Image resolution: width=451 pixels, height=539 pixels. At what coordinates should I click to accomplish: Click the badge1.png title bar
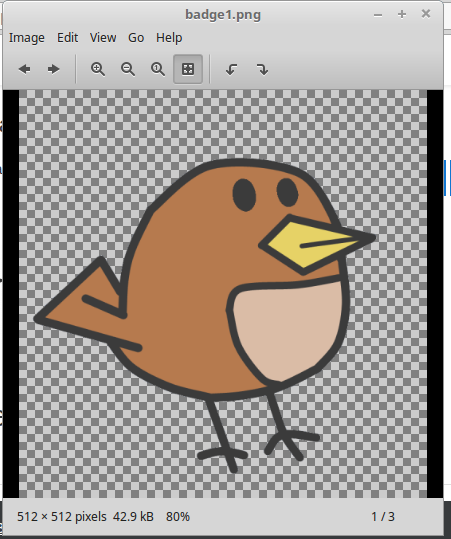[x=223, y=14]
